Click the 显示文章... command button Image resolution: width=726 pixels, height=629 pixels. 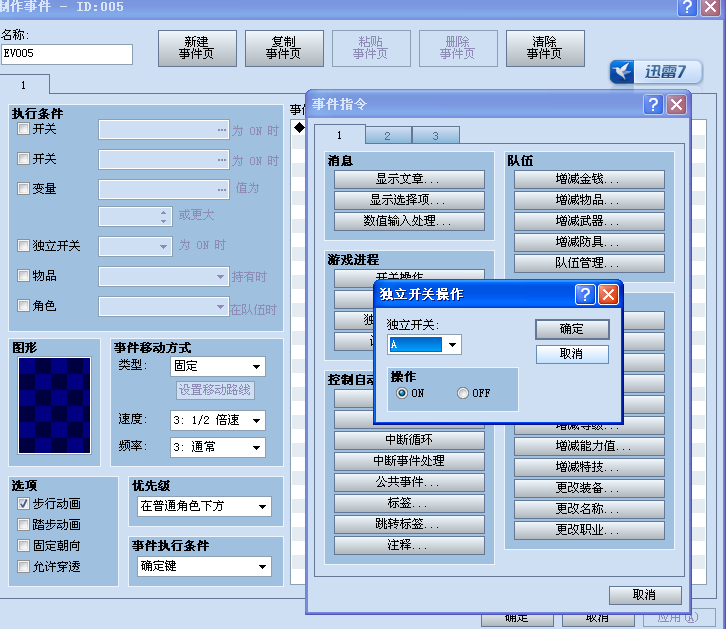(x=409, y=179)
